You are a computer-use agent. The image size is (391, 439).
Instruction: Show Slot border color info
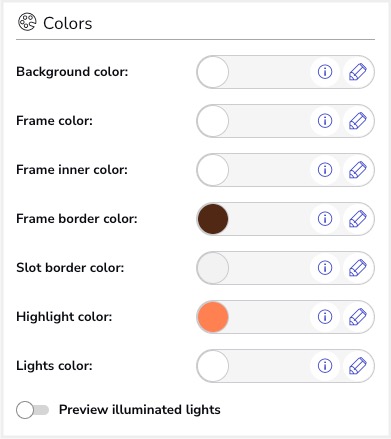click(325, 268)
